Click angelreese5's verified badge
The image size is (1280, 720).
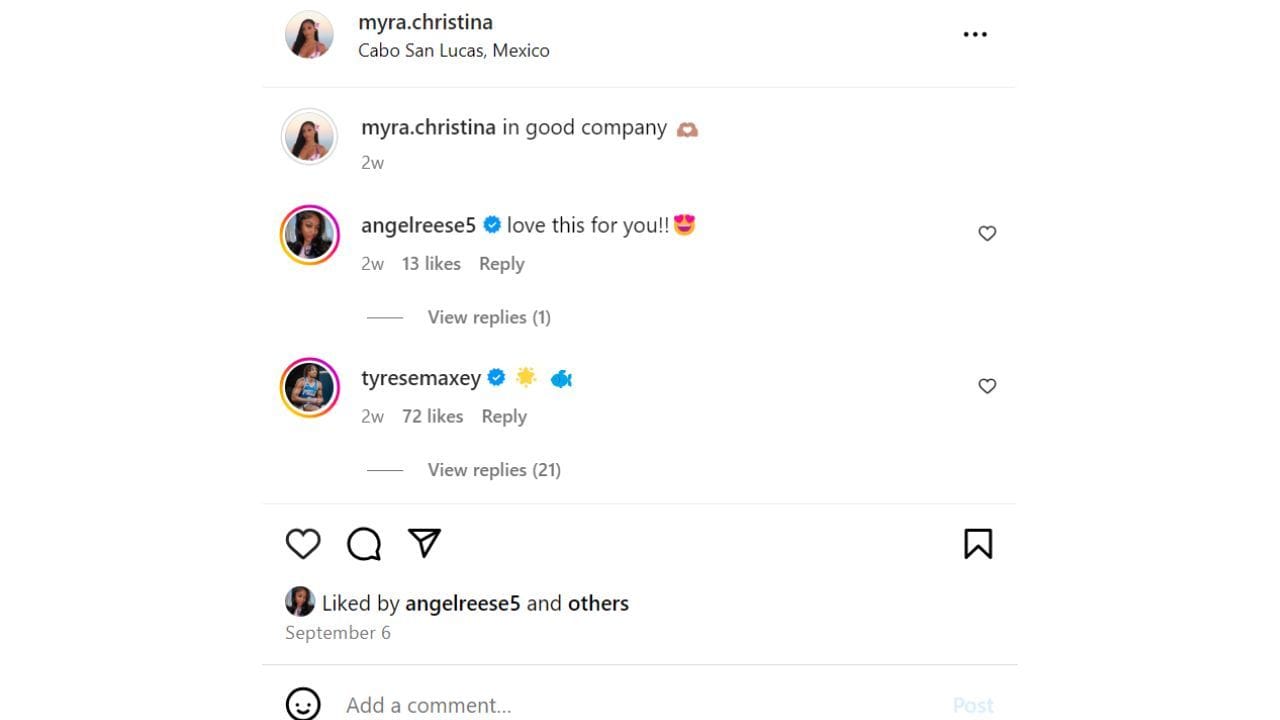point(492,225)
